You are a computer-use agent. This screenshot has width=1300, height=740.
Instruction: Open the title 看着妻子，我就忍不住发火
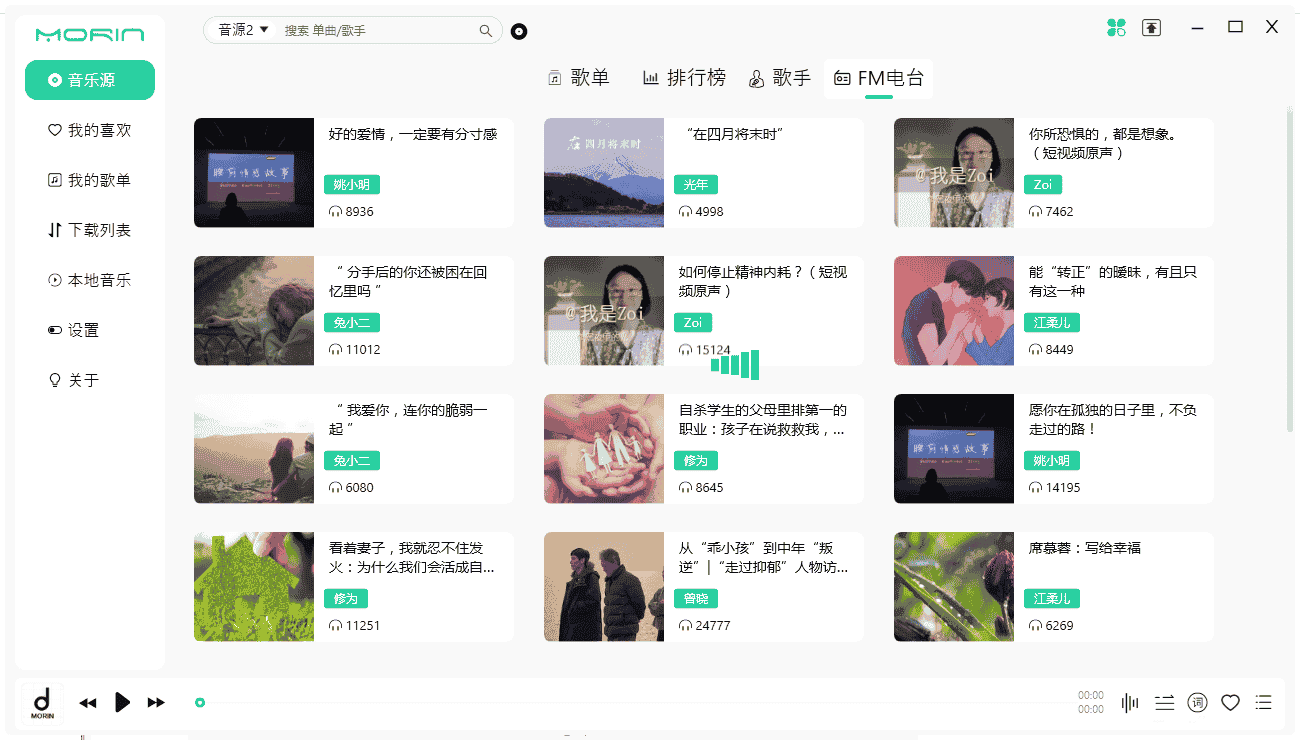[x=412, y=557]
